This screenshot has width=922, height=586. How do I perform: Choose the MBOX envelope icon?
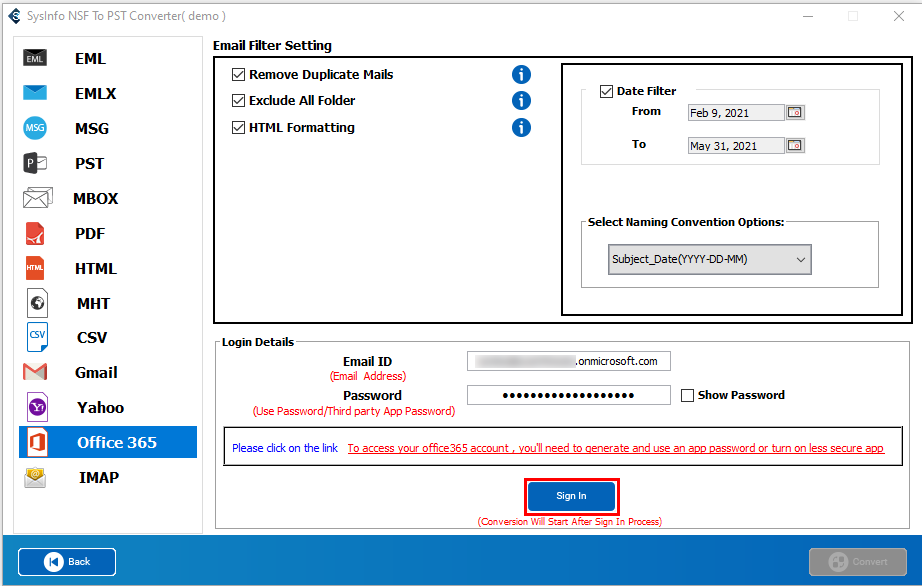pyautogui.click(x=36, y=198)
